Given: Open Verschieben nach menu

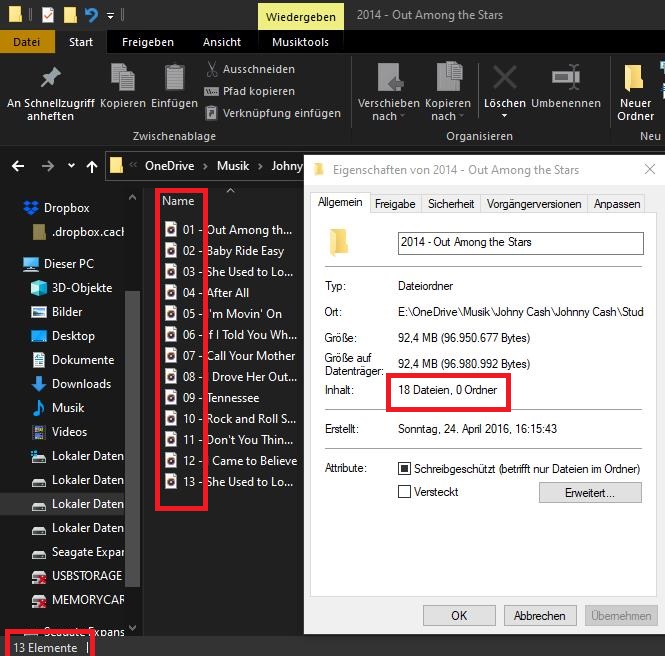Looking at the screenshot, I should 388,92.
